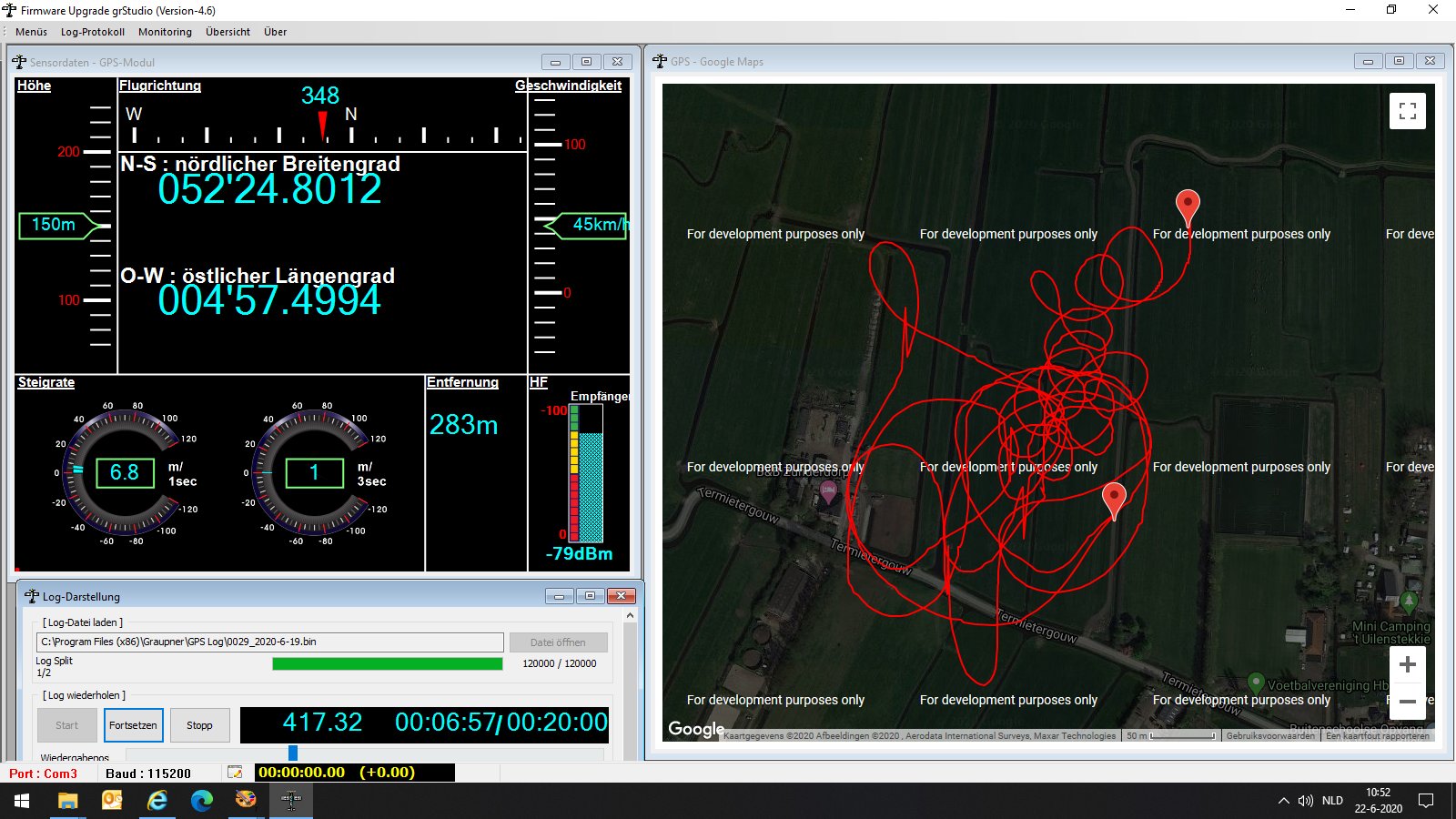
Task: Close the Log-Darstellung window
Action: [621, 596]
